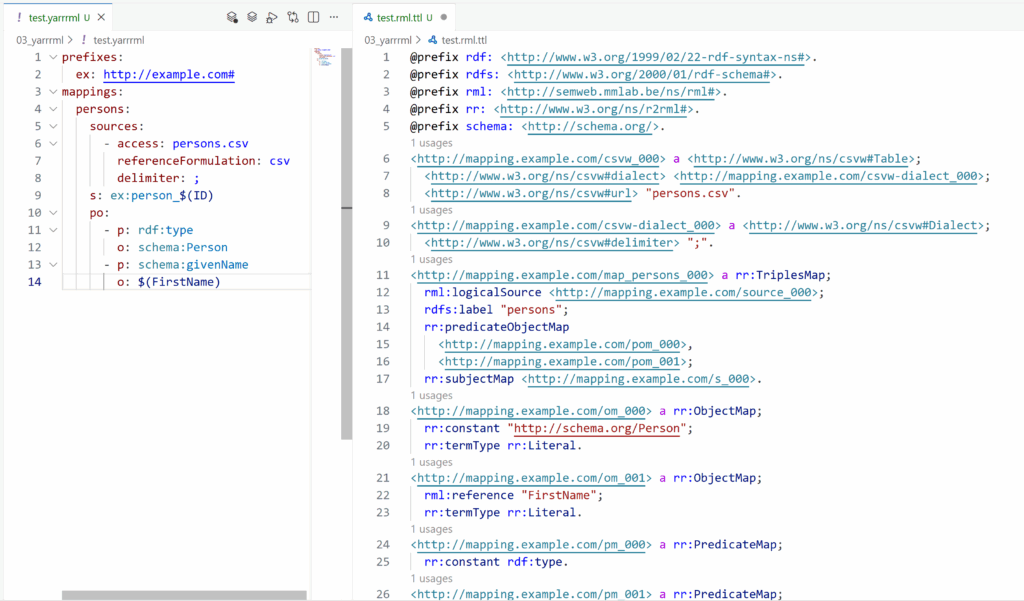Collapse the mappings section on line 3
The image size is (1024, 601).
[53, 92]
